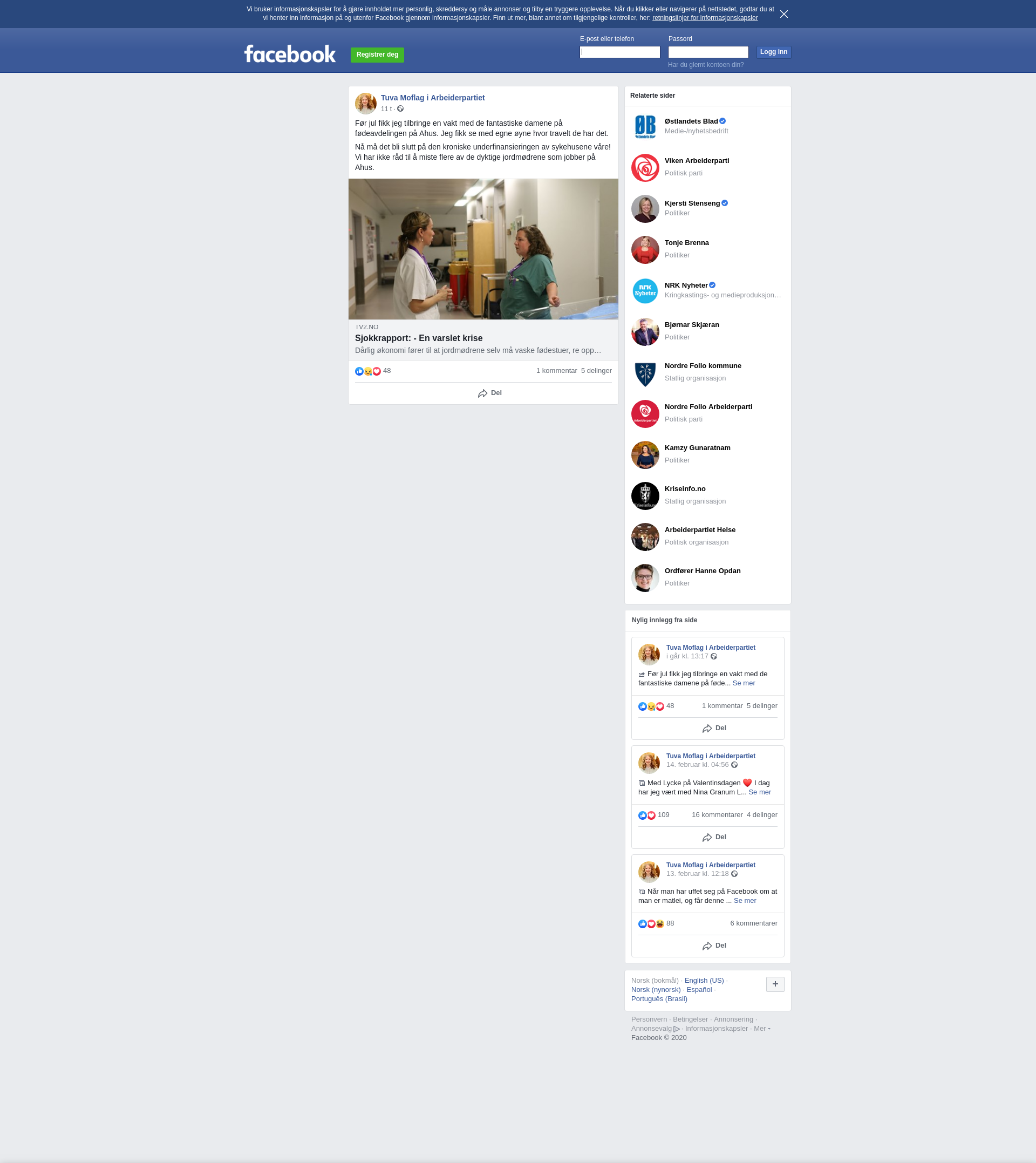
Task: Click reaction icons on main post with 48
Action: coord(367,371)
